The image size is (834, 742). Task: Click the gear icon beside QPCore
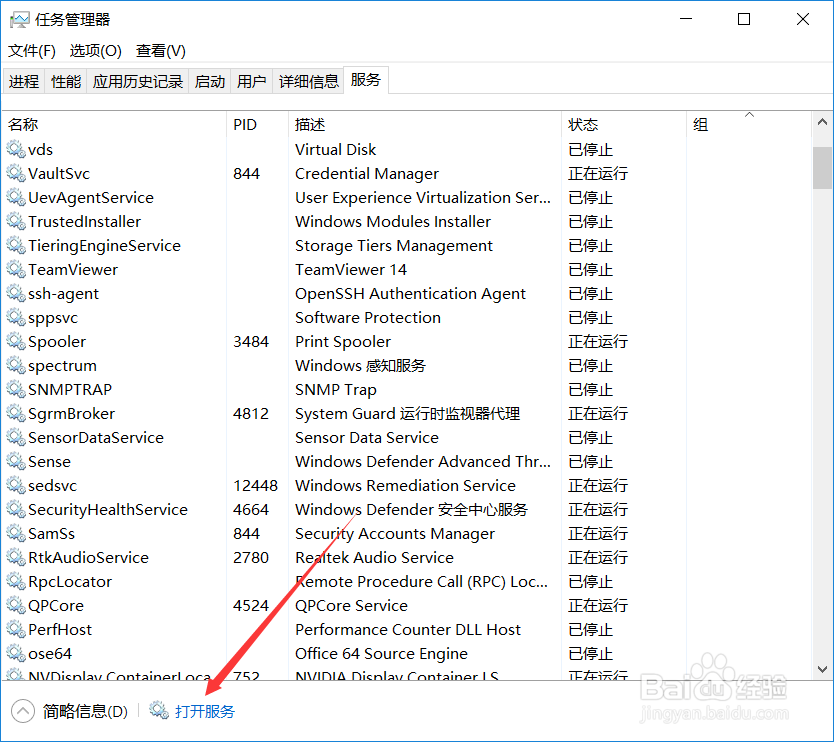16,605
